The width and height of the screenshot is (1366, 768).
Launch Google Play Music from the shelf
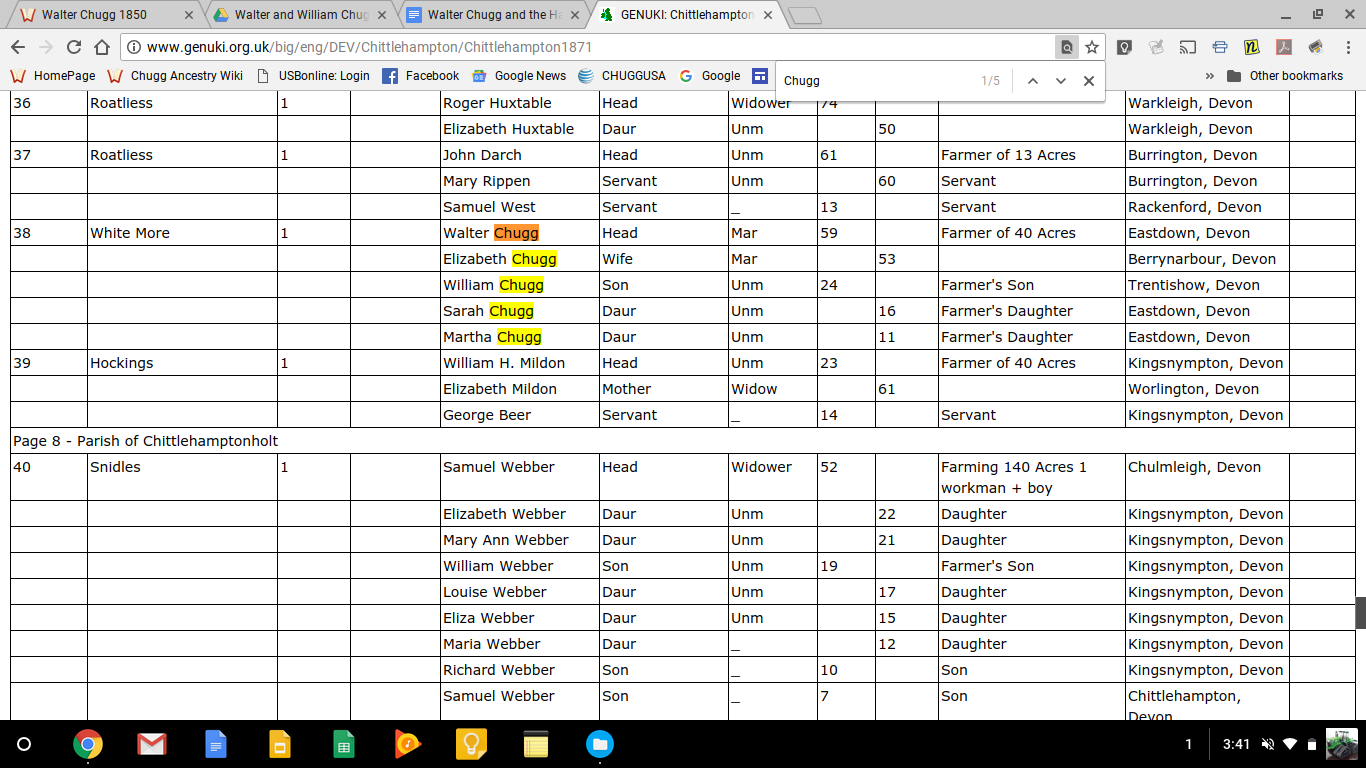click(408, 744)
